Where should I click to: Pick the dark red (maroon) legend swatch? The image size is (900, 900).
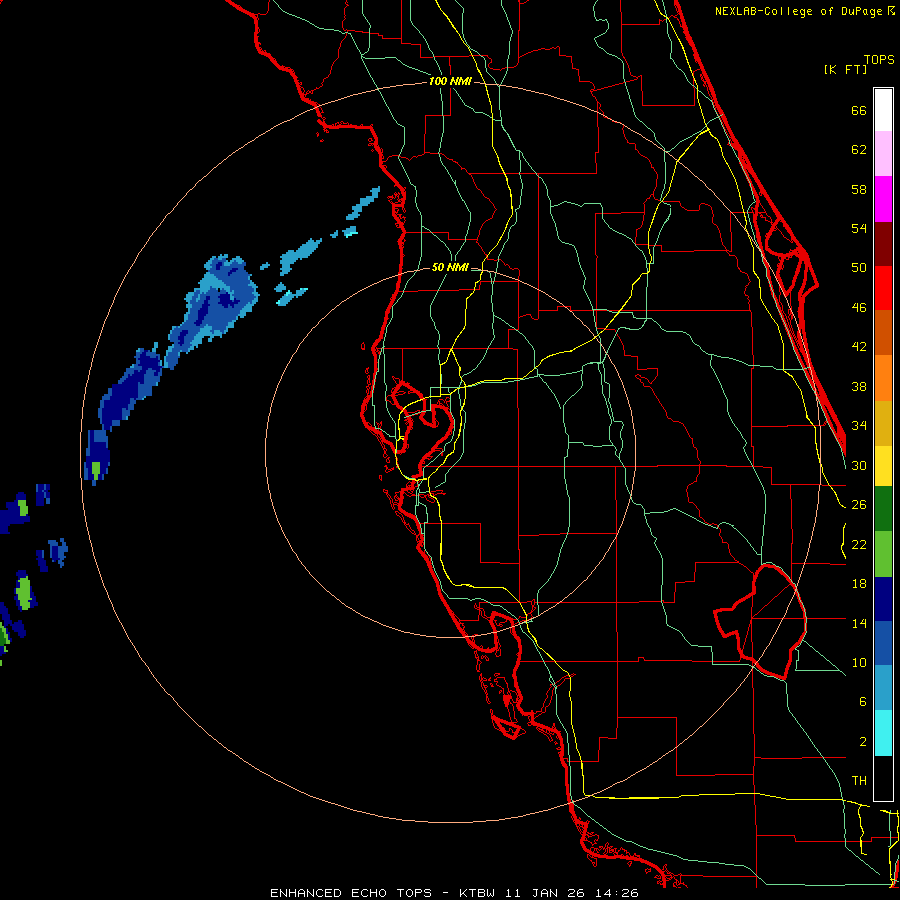tap(883, 243)
